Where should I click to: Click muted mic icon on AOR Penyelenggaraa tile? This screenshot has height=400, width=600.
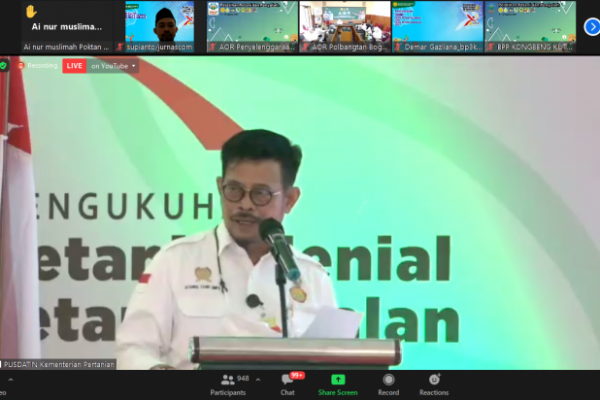tap(213, 47)
